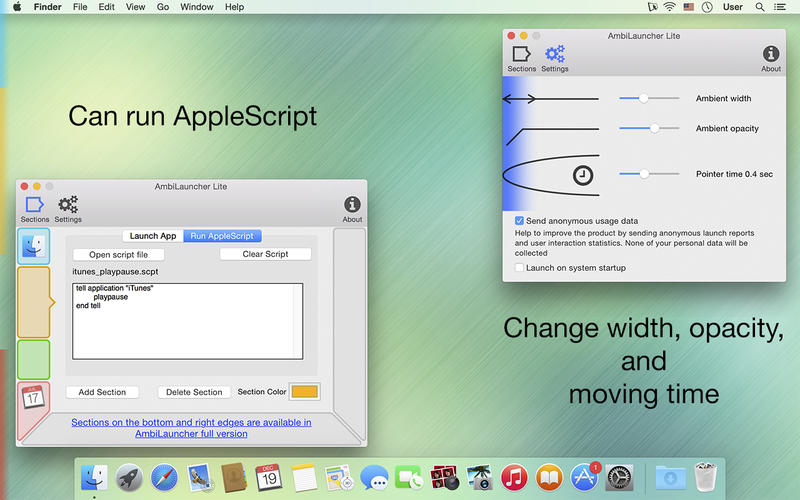
Task: Click the Sections icon in left AmbiLauncher window
Action: [x=34, y=205]
